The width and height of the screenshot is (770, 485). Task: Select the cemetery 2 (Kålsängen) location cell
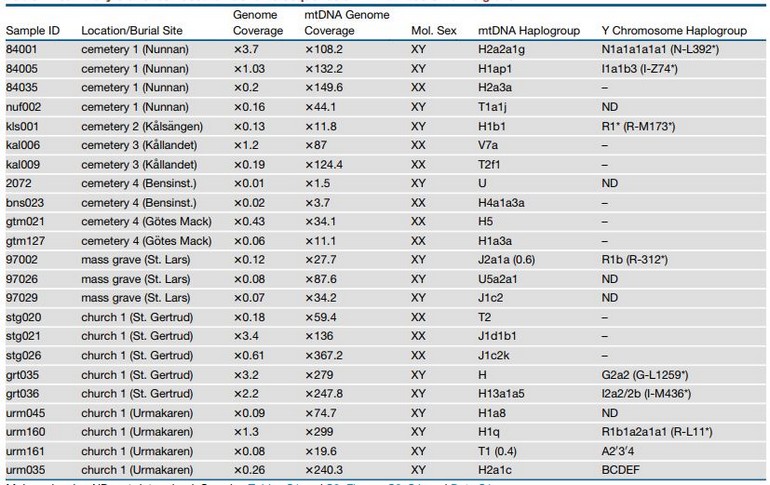(x=142, y=126)
